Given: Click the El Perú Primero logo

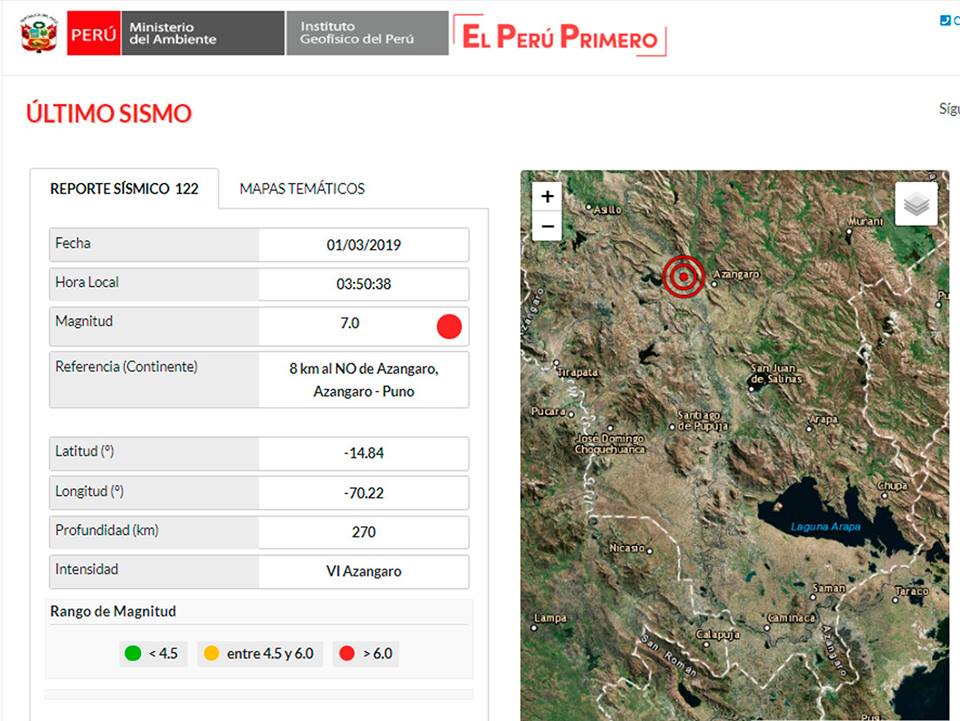Looking at the screenshot, I should 560,37.
